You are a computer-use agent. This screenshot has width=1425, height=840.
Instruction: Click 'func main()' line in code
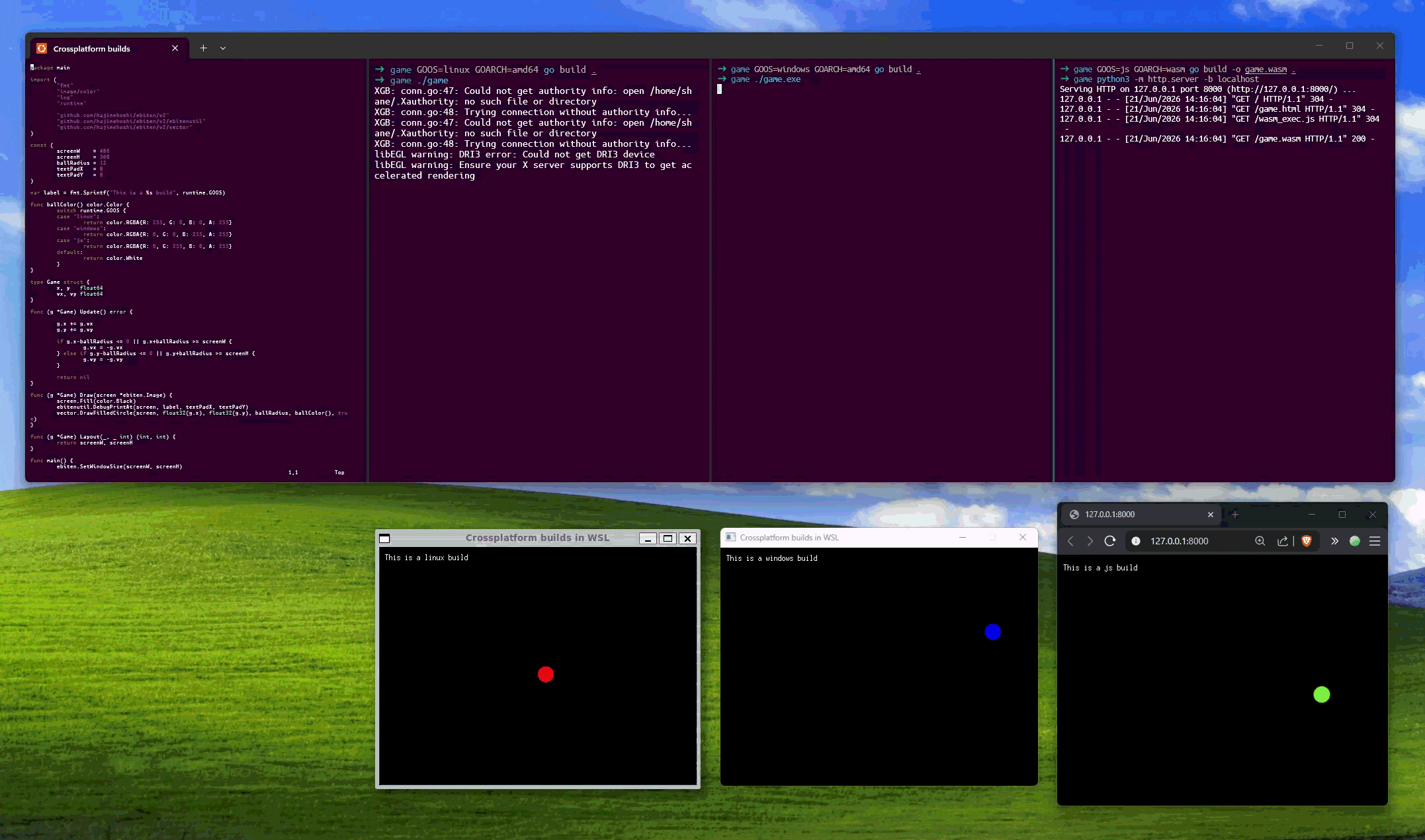point(52,460)
